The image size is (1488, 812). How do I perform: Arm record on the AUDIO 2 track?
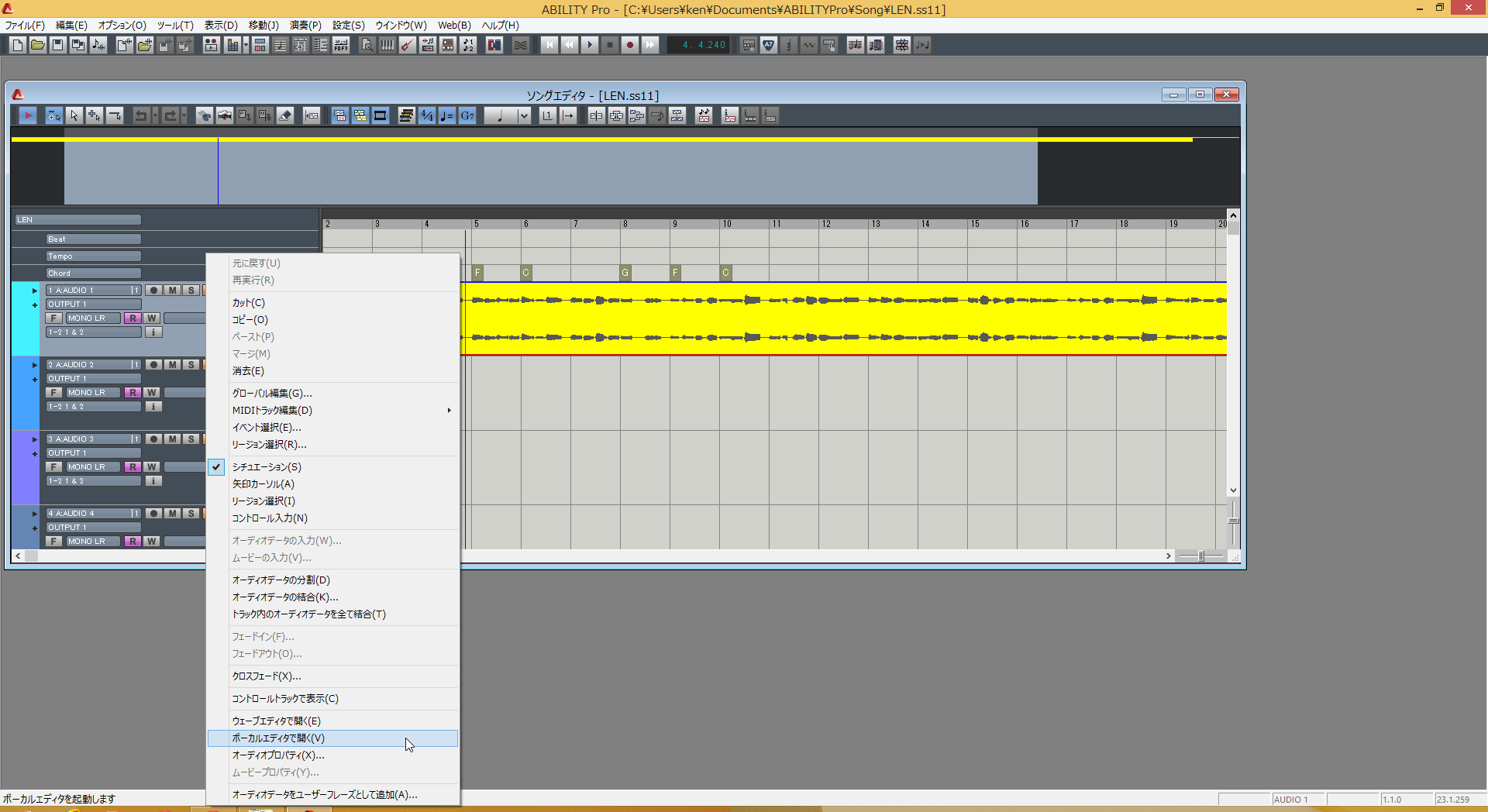153,365
